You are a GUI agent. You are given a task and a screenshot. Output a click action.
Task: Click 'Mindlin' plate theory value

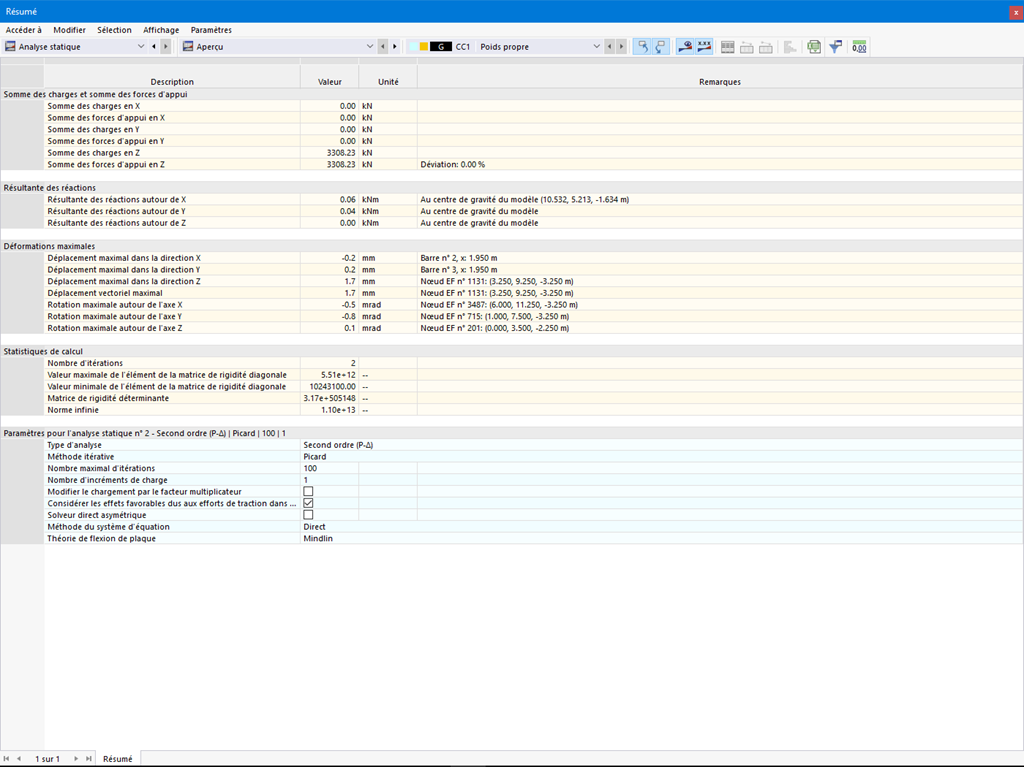tap(318, 538)
